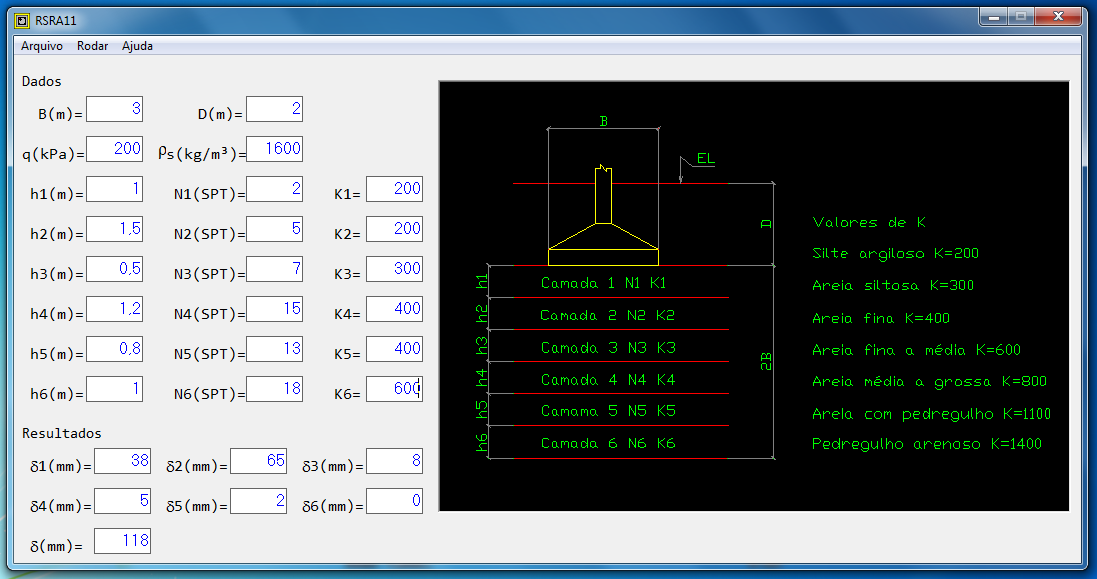Image resolution: width=1097 pixels, height=579 pixels.
Task: Click the 2B depth label in diagram
Action: coord(766,362)
